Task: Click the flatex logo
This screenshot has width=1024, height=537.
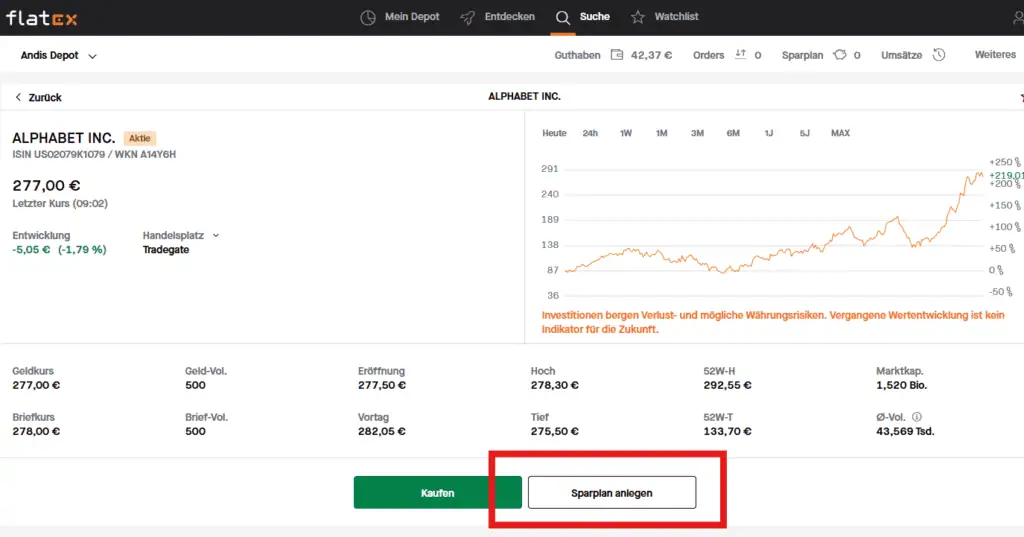Action: [42, 18]
